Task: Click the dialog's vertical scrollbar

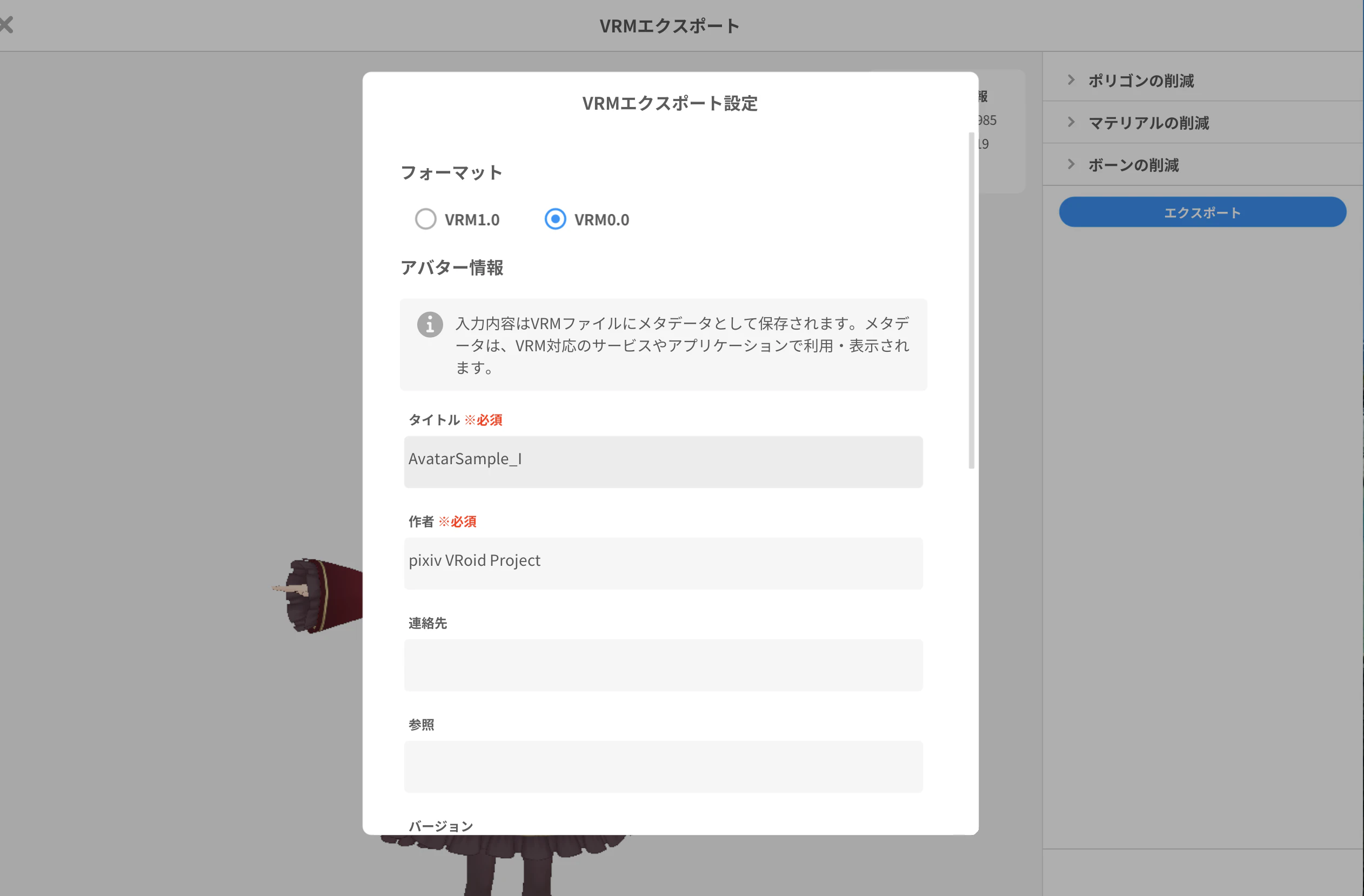Action: 971,300
